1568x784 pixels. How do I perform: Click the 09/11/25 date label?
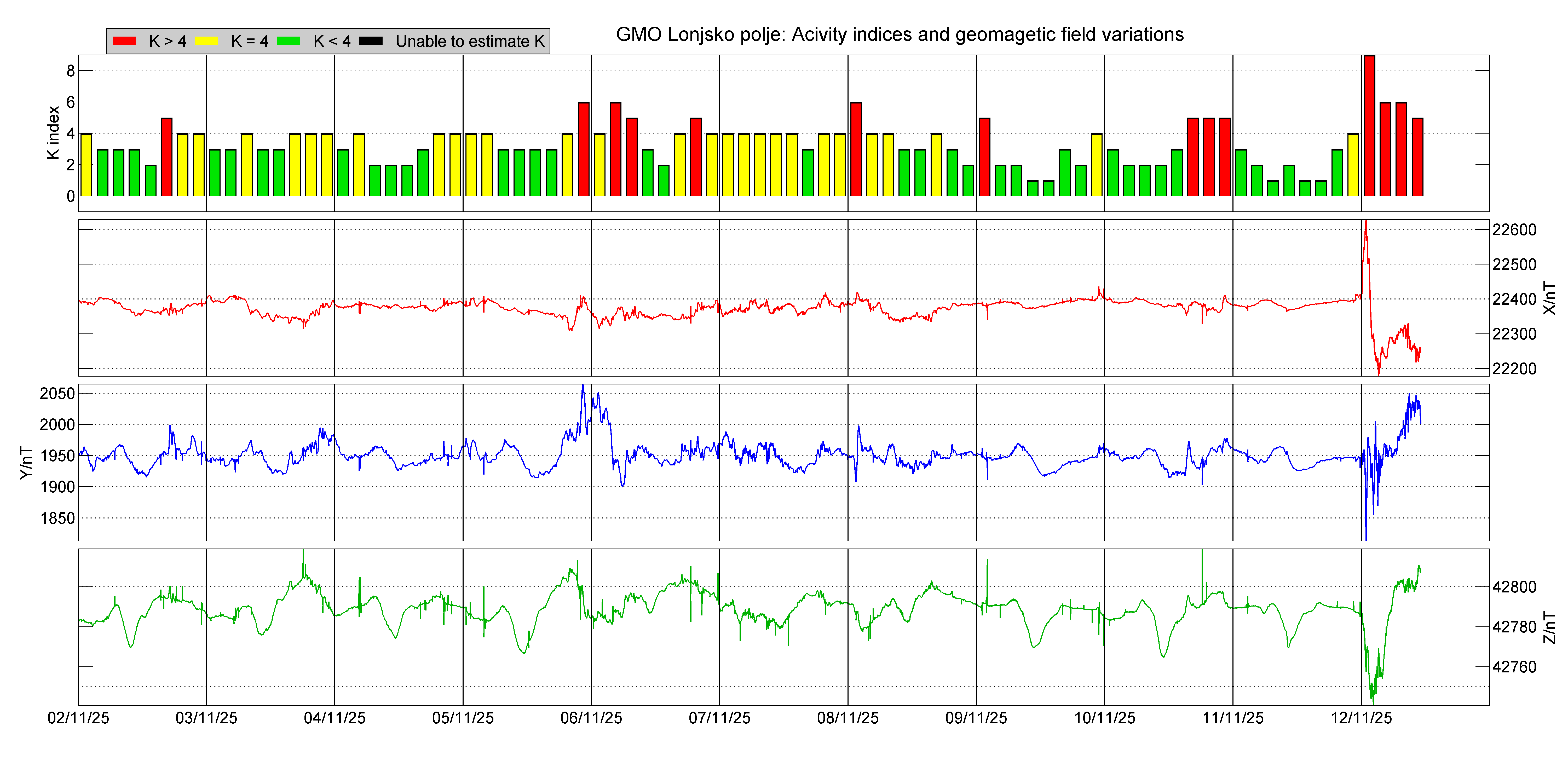tap(976, 718)
